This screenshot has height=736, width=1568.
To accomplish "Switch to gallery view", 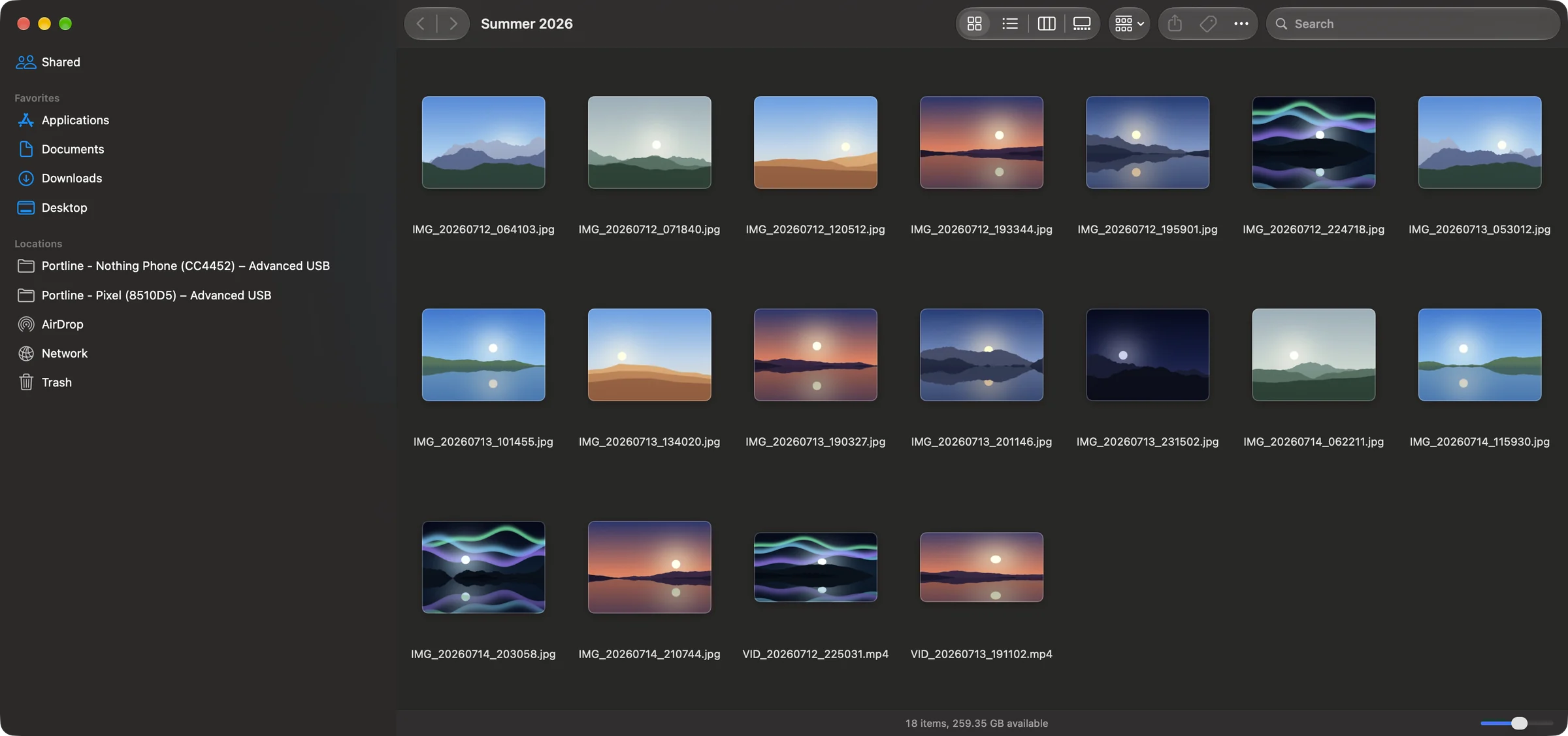I will point(1082,24).
